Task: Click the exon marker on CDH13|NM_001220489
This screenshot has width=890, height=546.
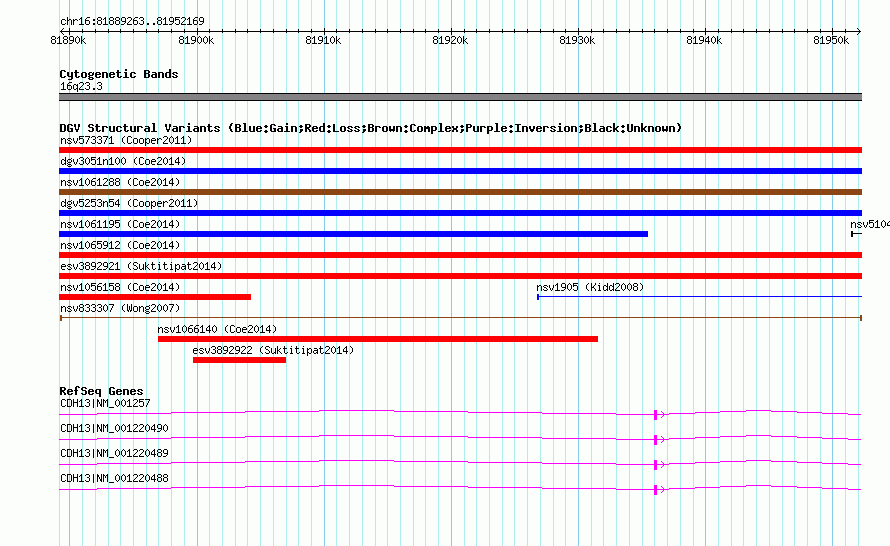Action: coord(656,465)
